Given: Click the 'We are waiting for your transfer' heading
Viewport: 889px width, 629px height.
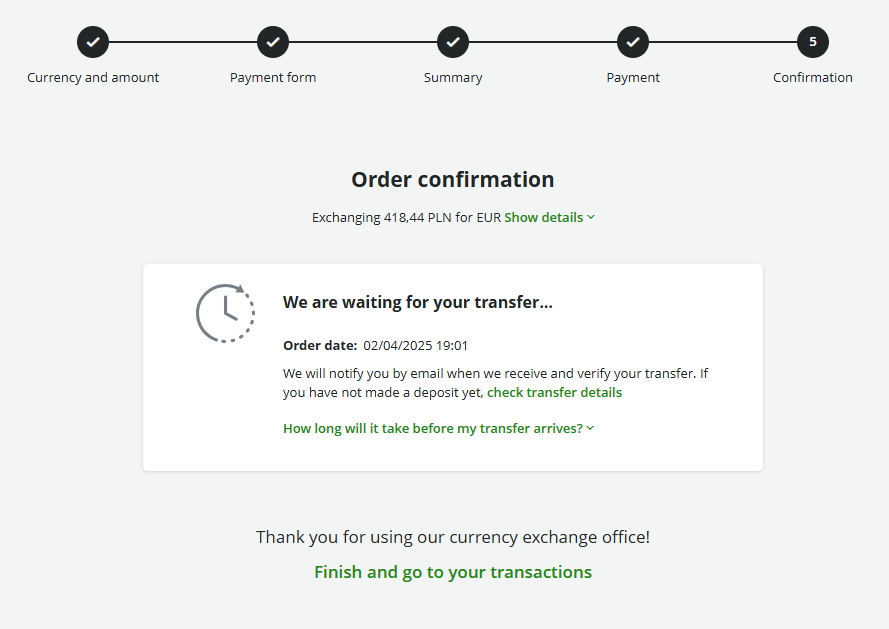Looking at the screenshot, I should pos(417,302).
